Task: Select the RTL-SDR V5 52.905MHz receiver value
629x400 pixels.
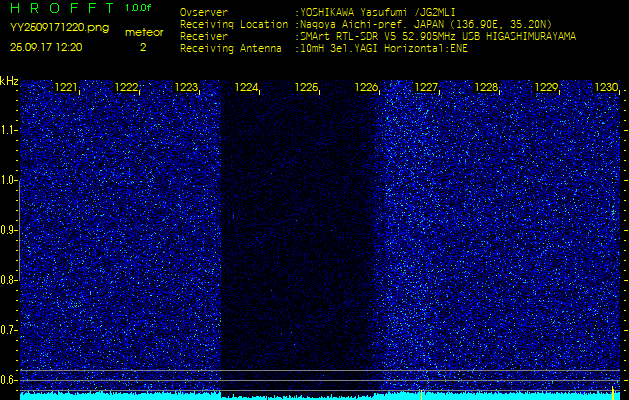Action: pos(438,37)
